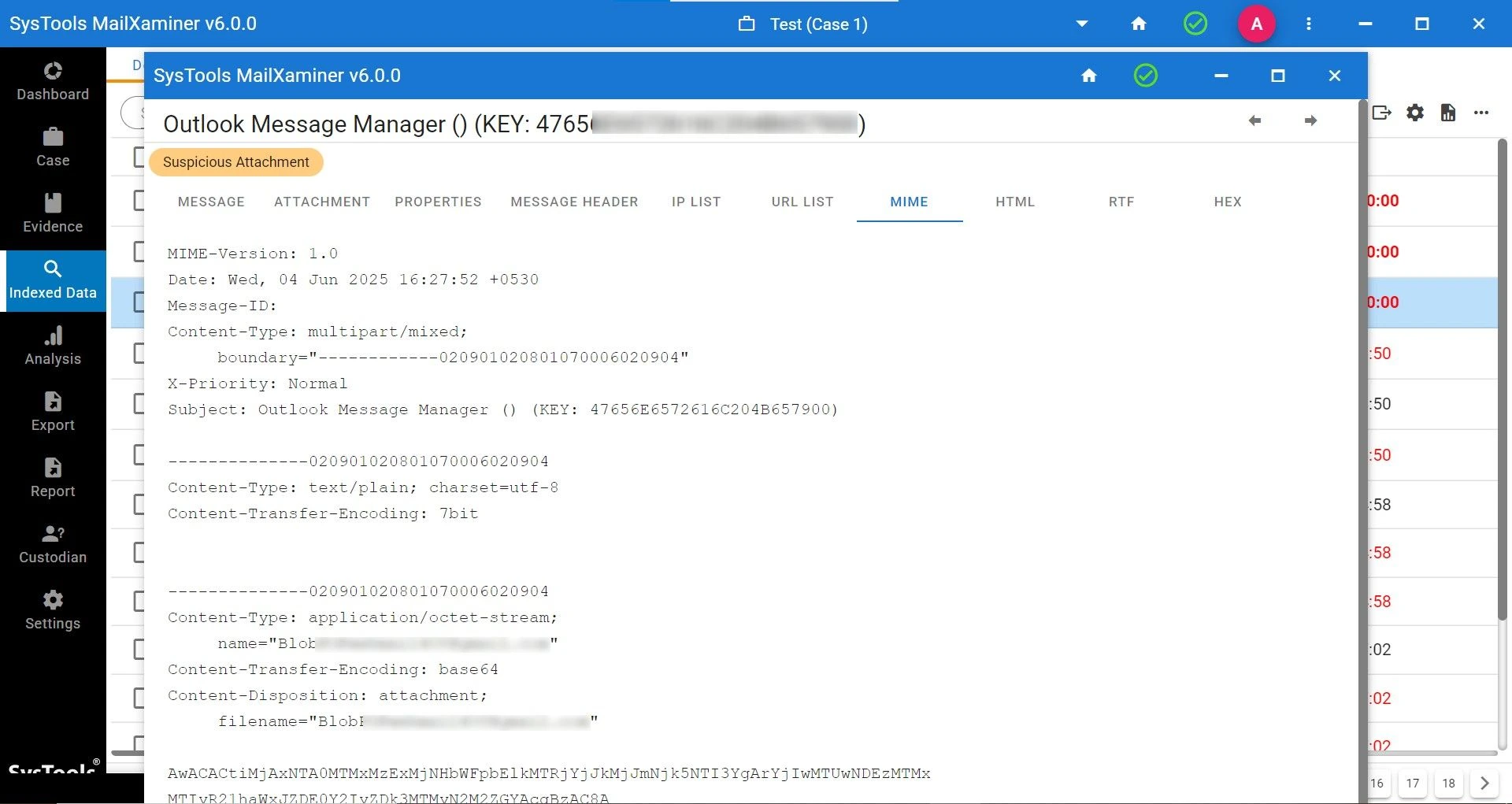
Task: Click the 'X-Priority: Normal' line
Action: coord(258,383)
